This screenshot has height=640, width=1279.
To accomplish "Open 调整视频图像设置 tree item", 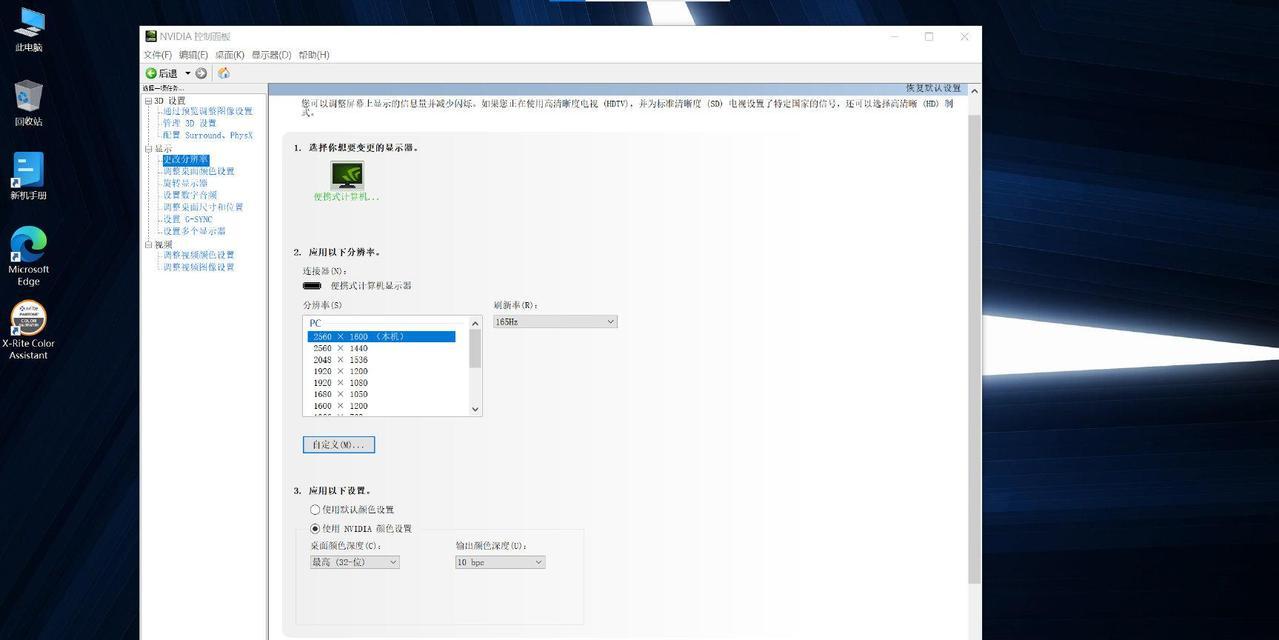I will coord(199,267).
